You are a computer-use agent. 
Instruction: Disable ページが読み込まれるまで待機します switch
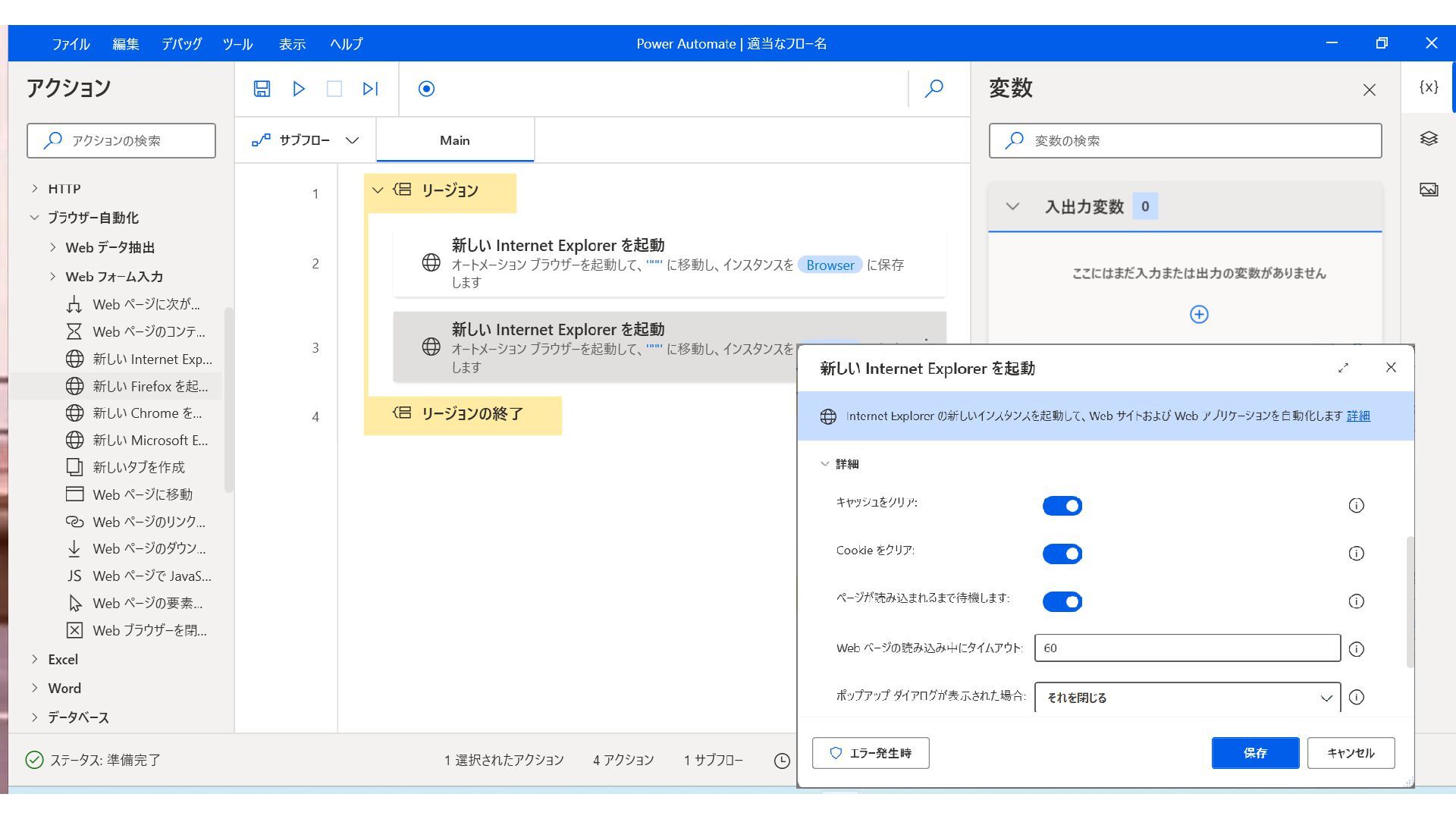pos(1062,601)
